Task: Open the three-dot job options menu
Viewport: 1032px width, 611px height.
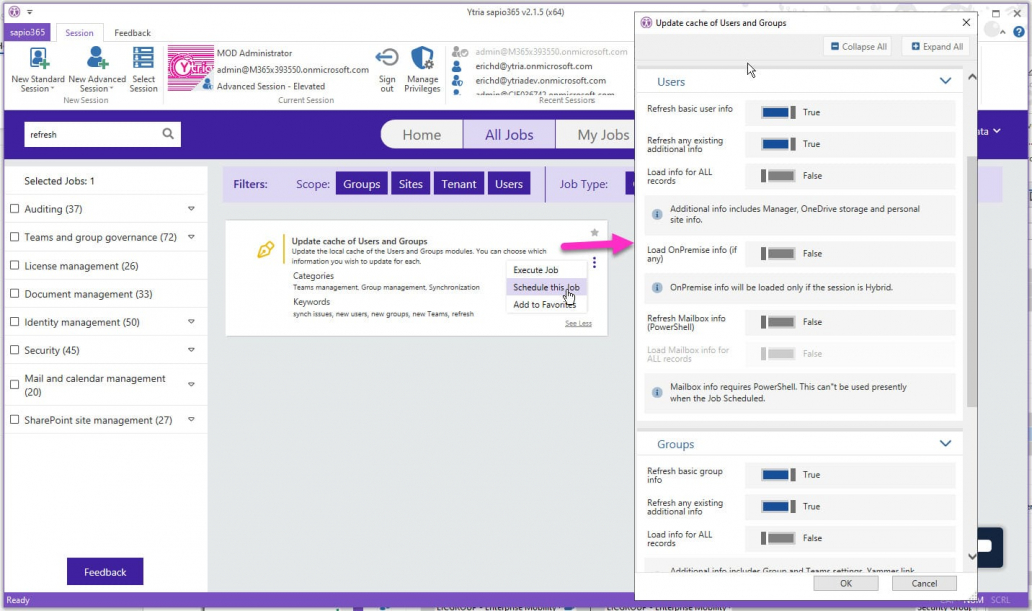Action: pos(594,263)
